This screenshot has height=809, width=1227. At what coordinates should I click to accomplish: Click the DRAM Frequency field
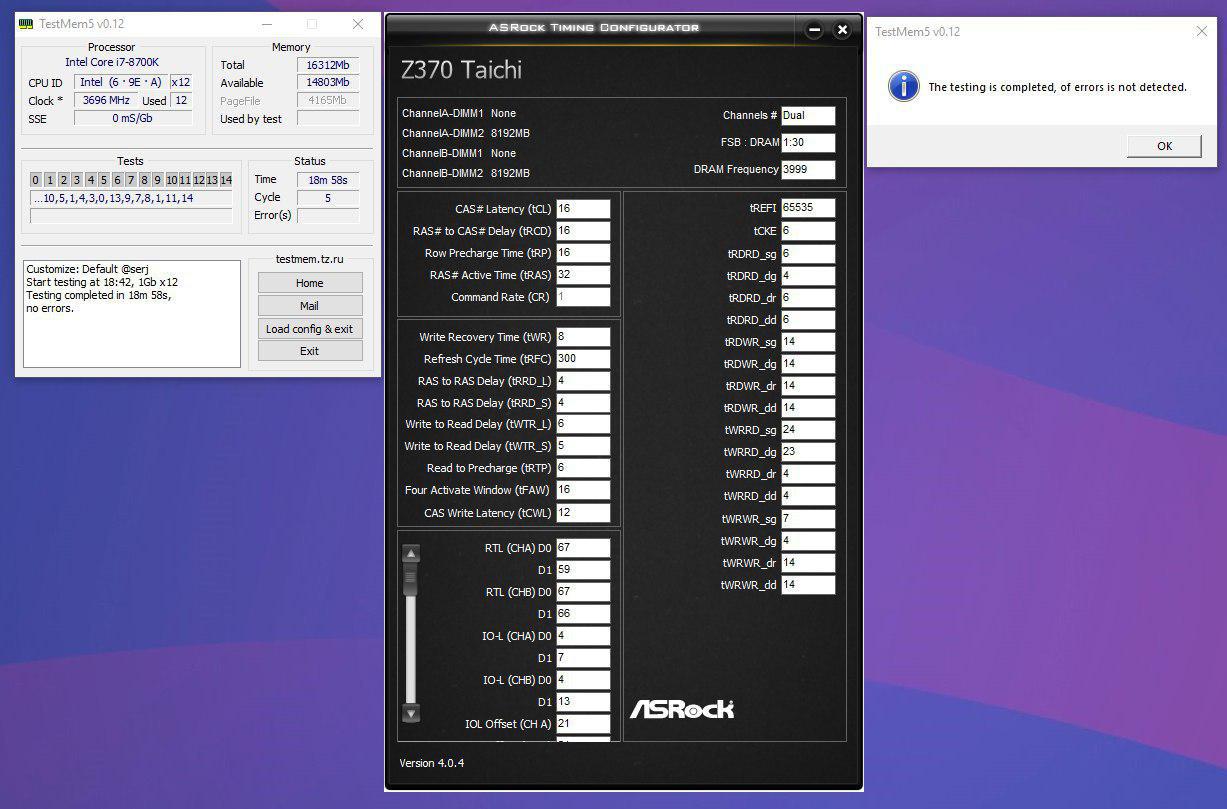point(808,170)
